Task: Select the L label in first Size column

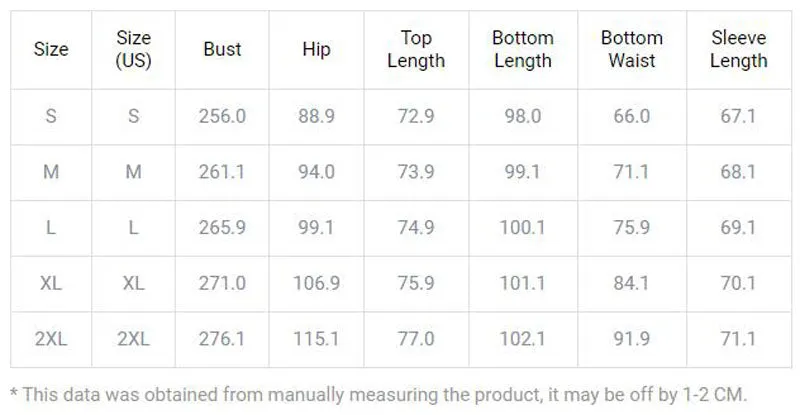Action: point(51,228)
